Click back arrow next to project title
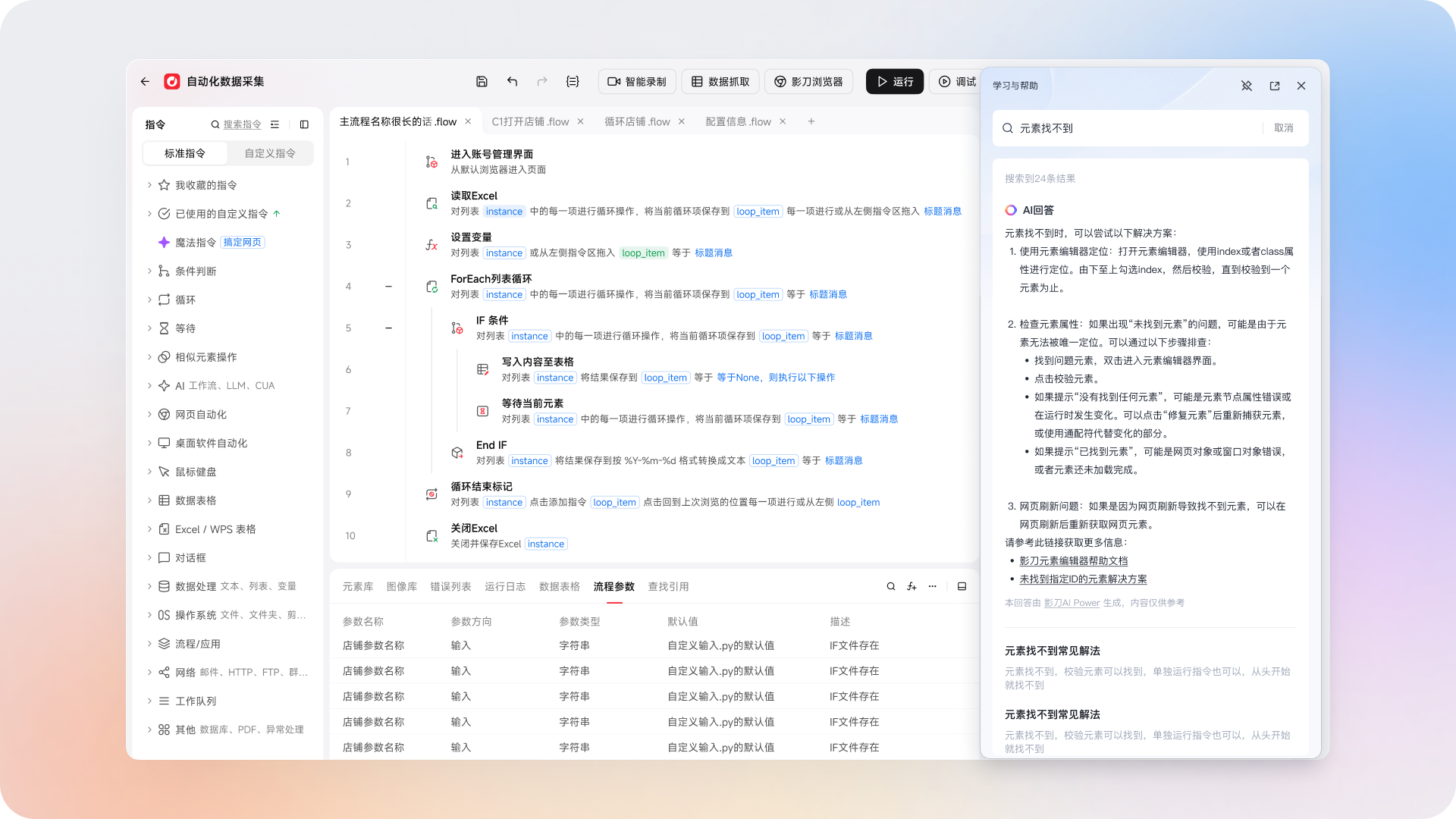The width and height of the screenshot is (1456, 819). click(145, 82)
